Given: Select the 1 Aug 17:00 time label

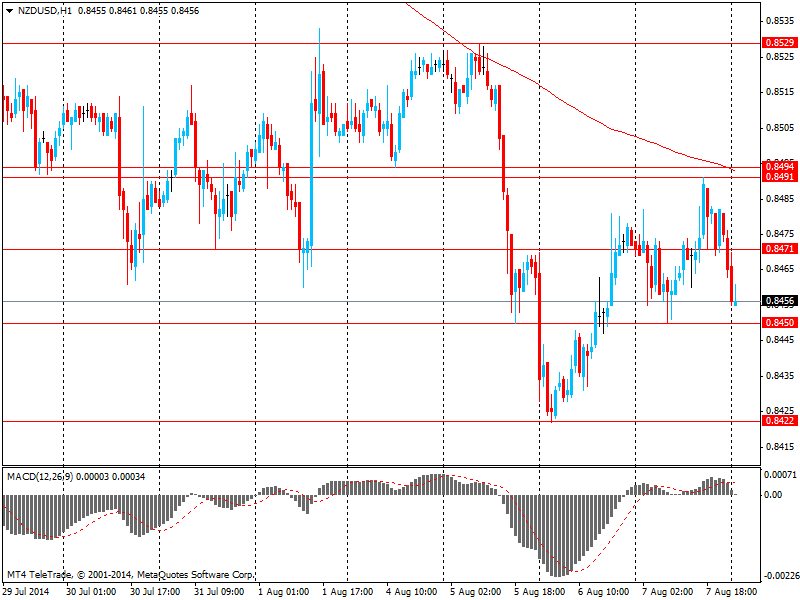Looking at the screenshot, I should tap(349, 592).
